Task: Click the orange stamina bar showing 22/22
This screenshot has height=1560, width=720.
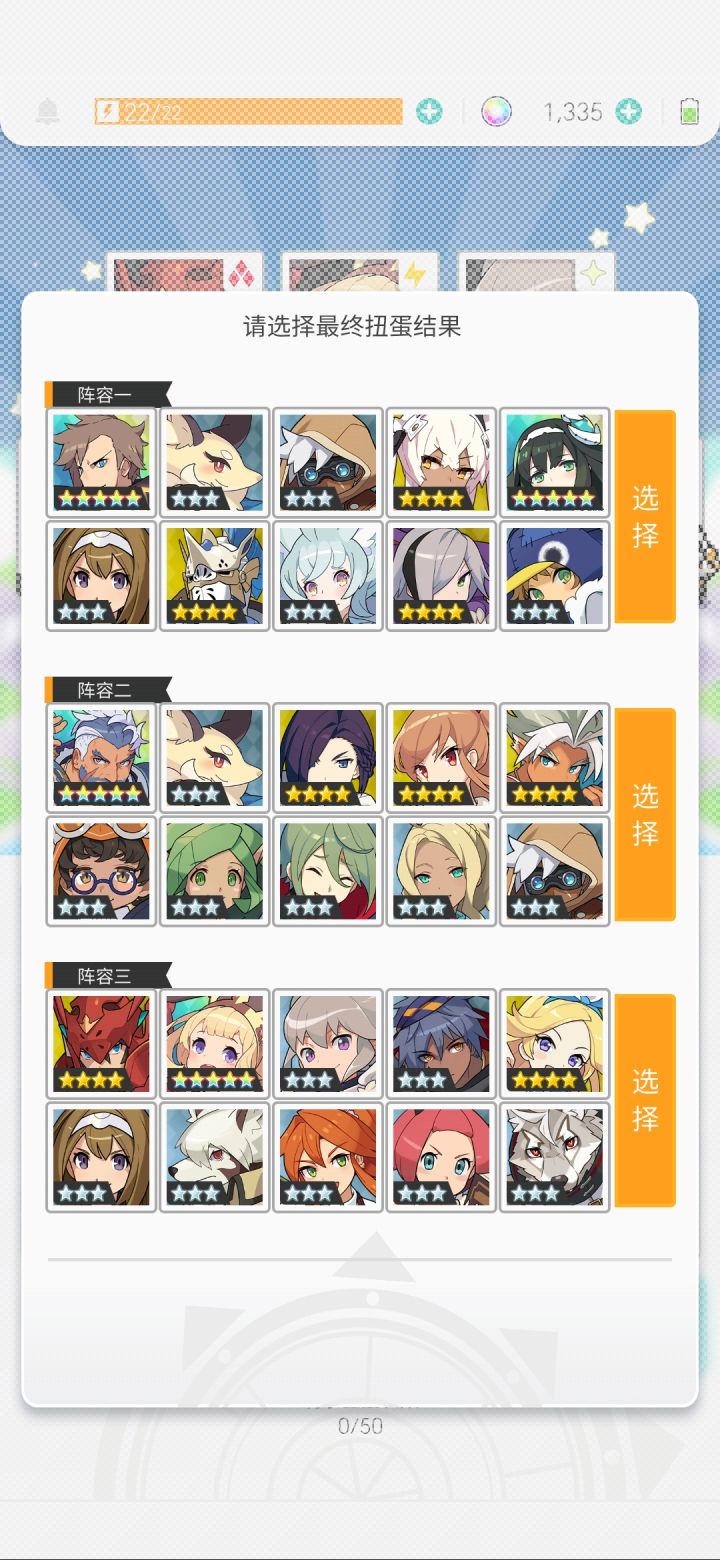Action: 248,111
